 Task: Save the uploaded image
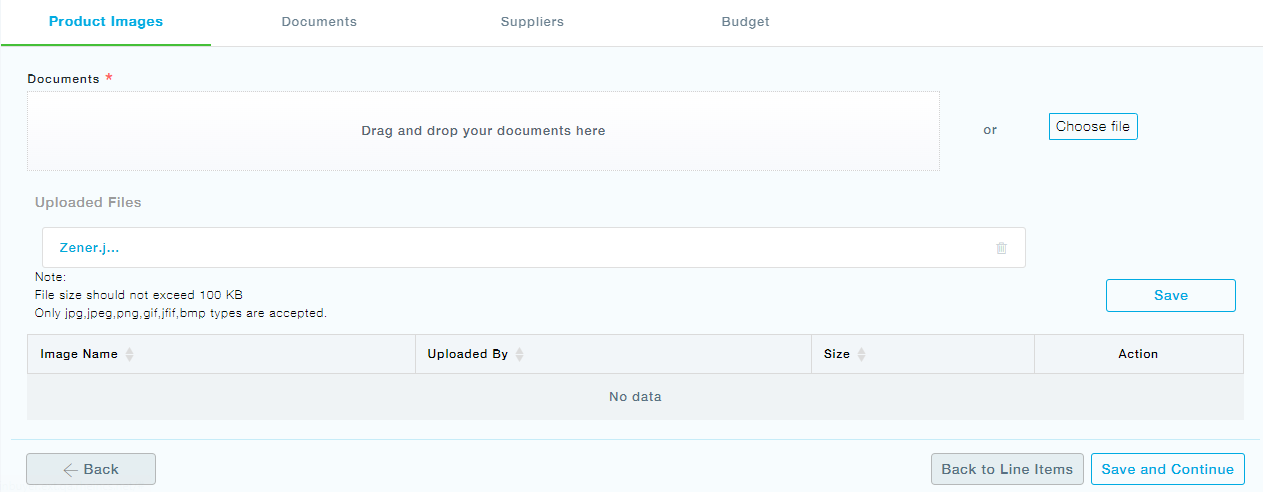point(1171,295)
